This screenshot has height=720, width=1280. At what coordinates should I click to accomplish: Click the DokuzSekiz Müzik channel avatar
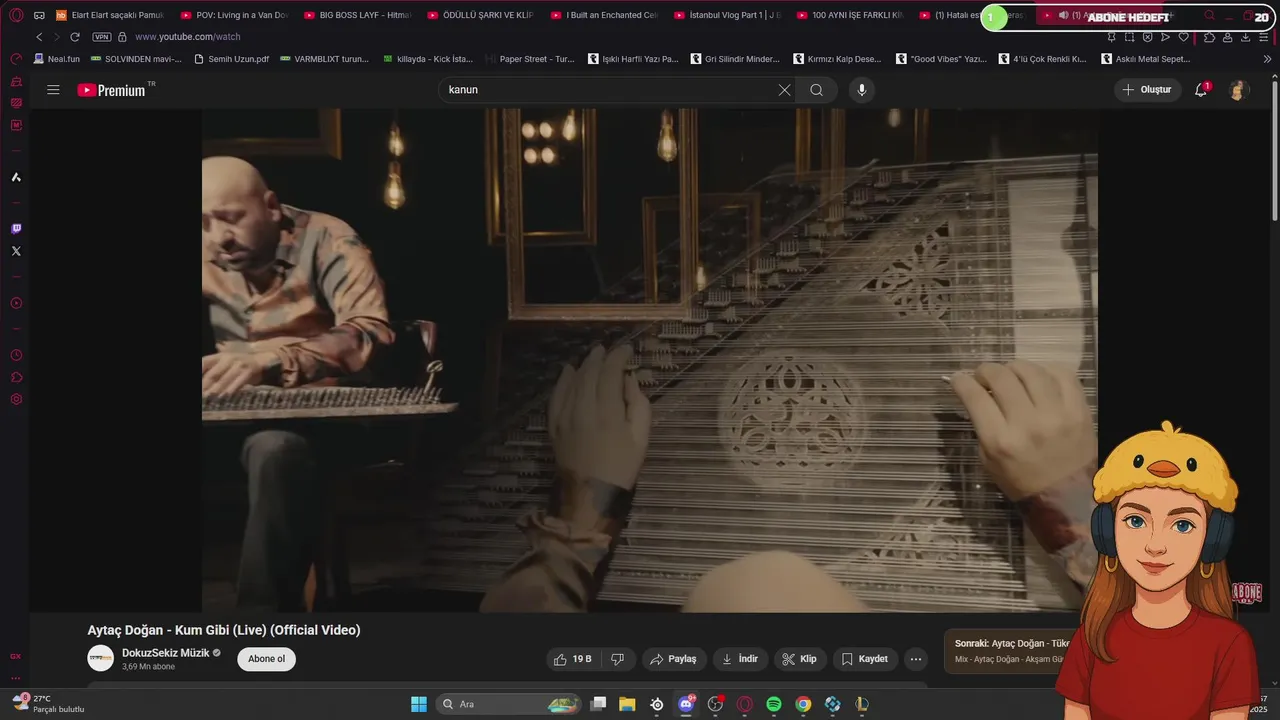pos(101,658)
